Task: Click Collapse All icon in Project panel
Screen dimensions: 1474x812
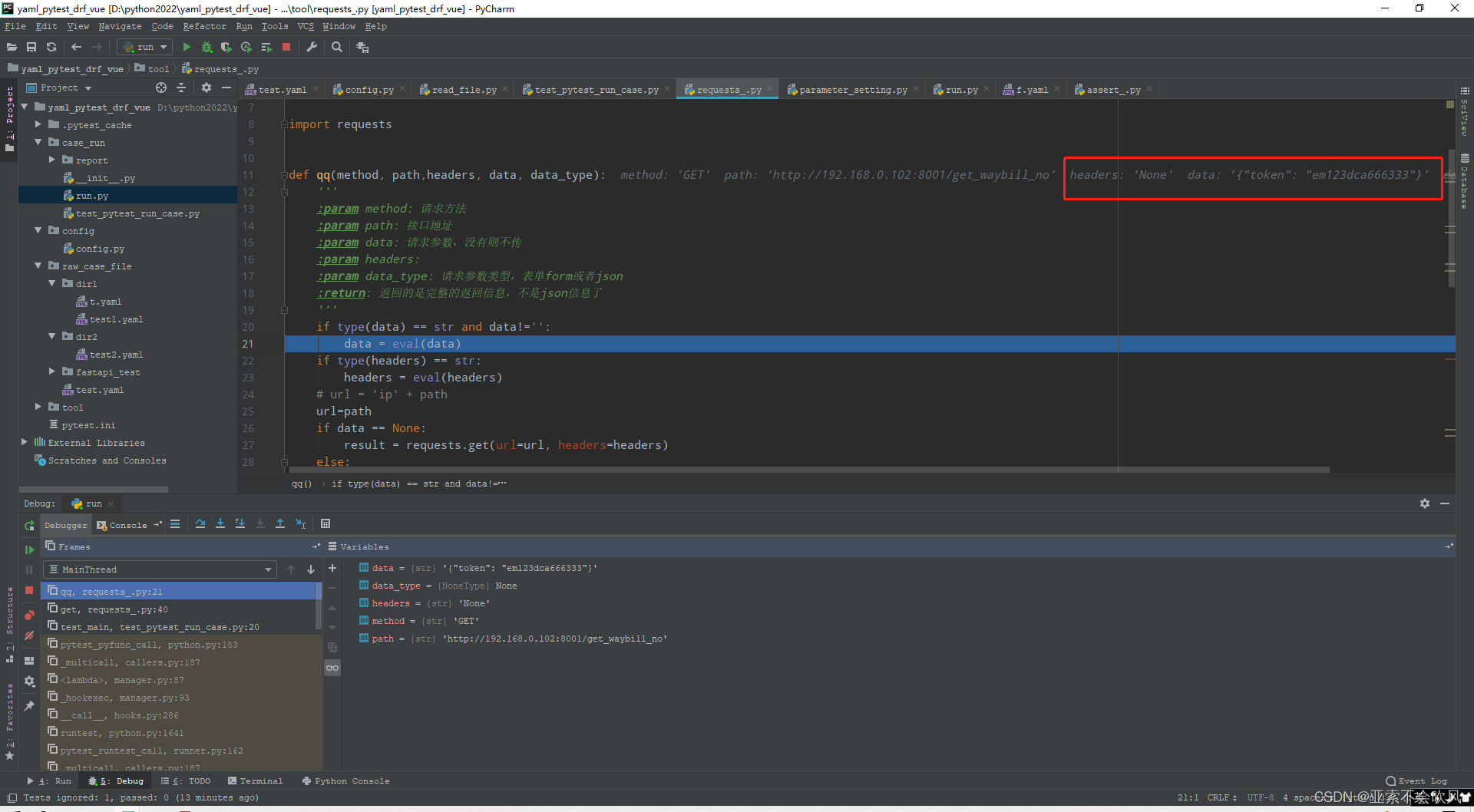Action: 181,87
